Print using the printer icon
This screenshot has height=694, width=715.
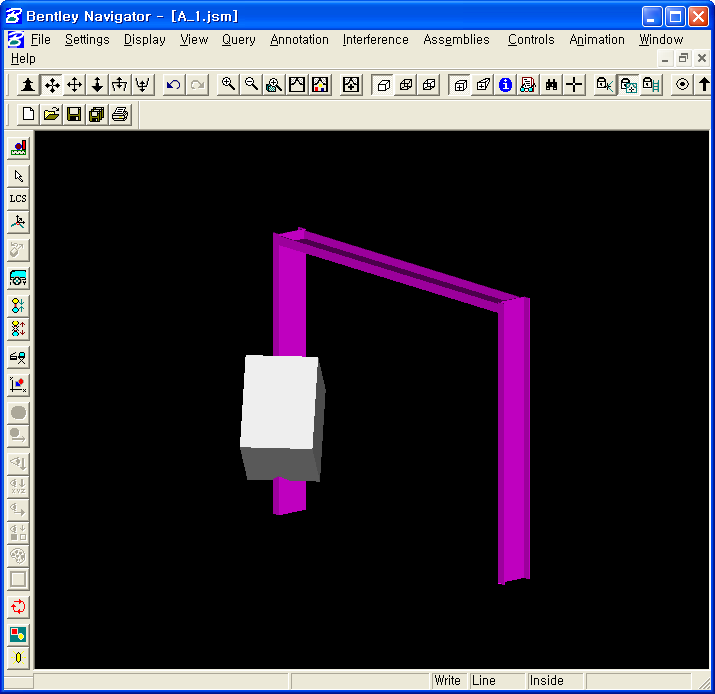120,115
